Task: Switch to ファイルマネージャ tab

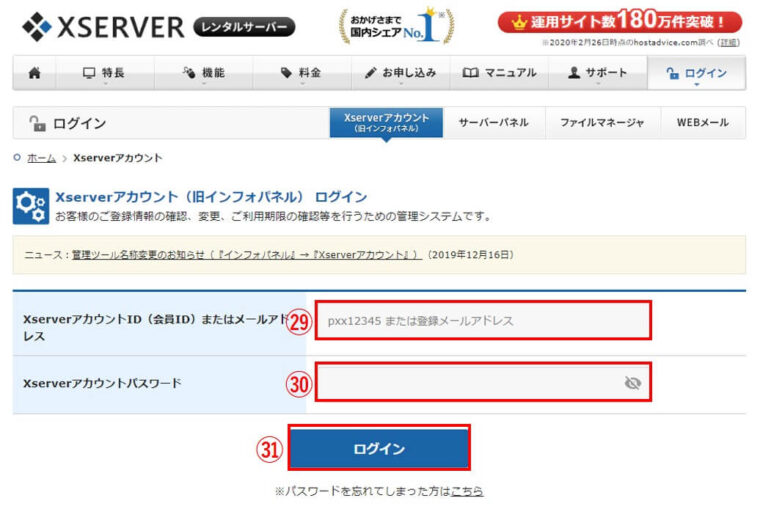Action: pos(602,123)
